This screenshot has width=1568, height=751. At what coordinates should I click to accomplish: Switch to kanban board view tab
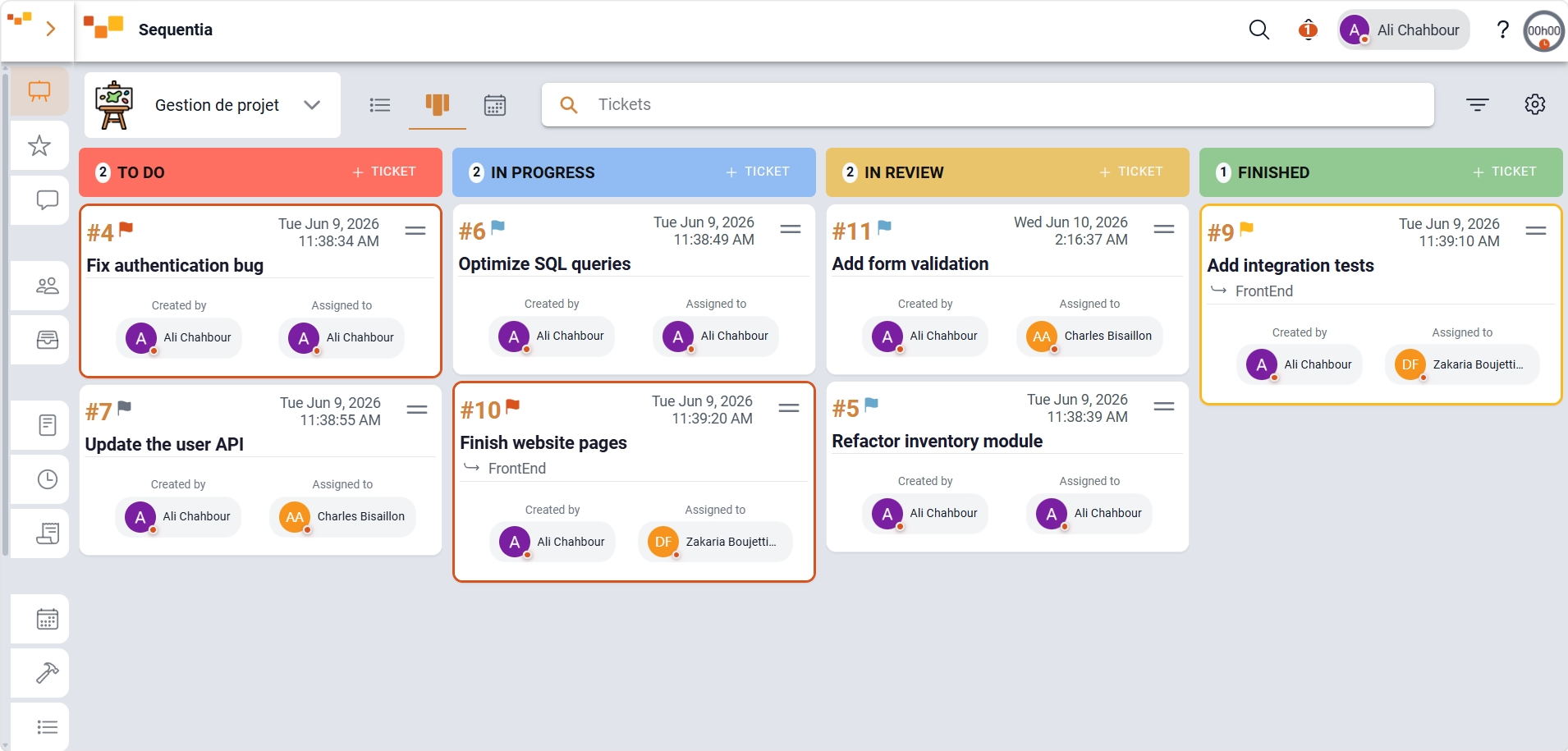tap(438, 105)
